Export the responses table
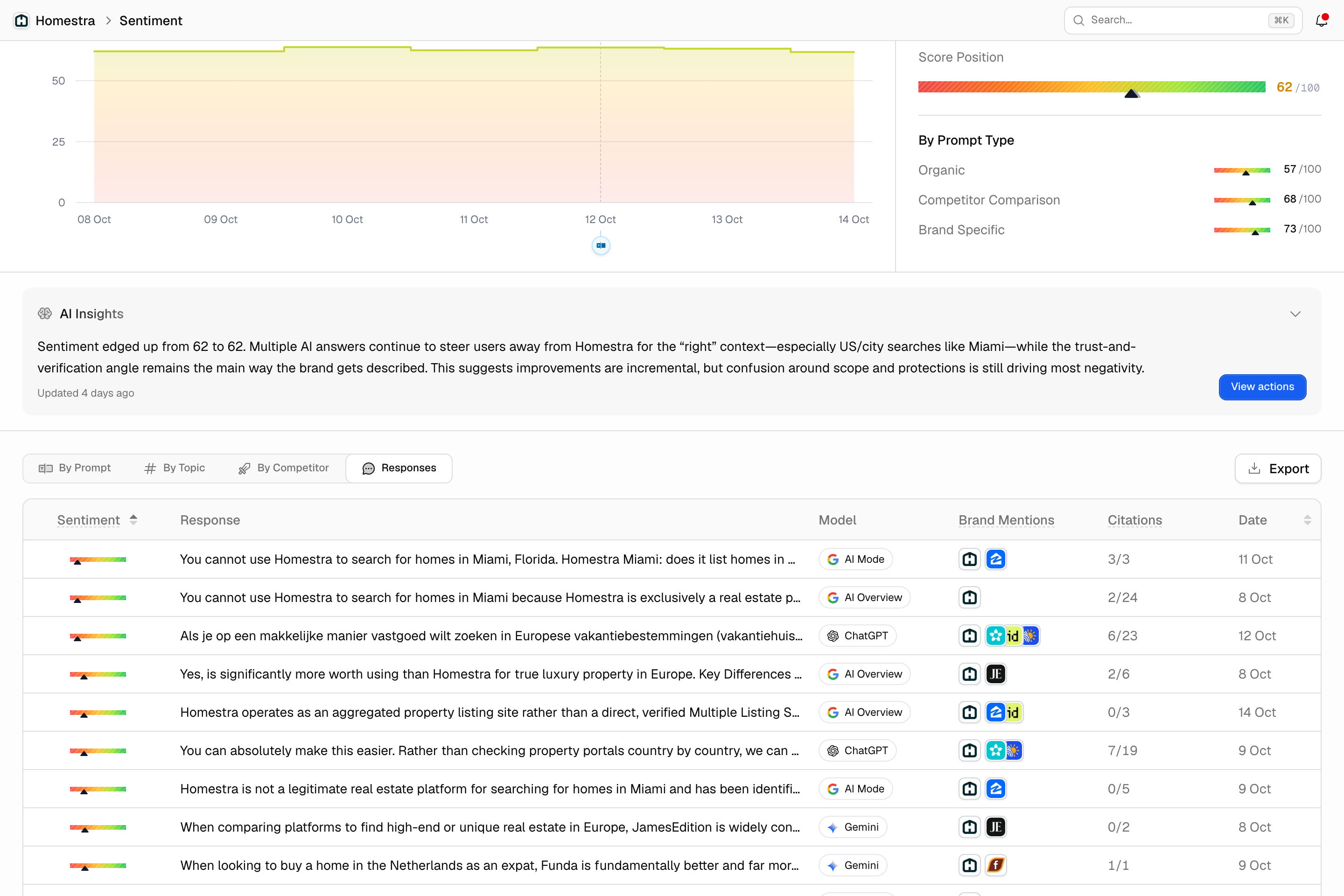This screenshot has width=1344, height=896. (1278, 469)
